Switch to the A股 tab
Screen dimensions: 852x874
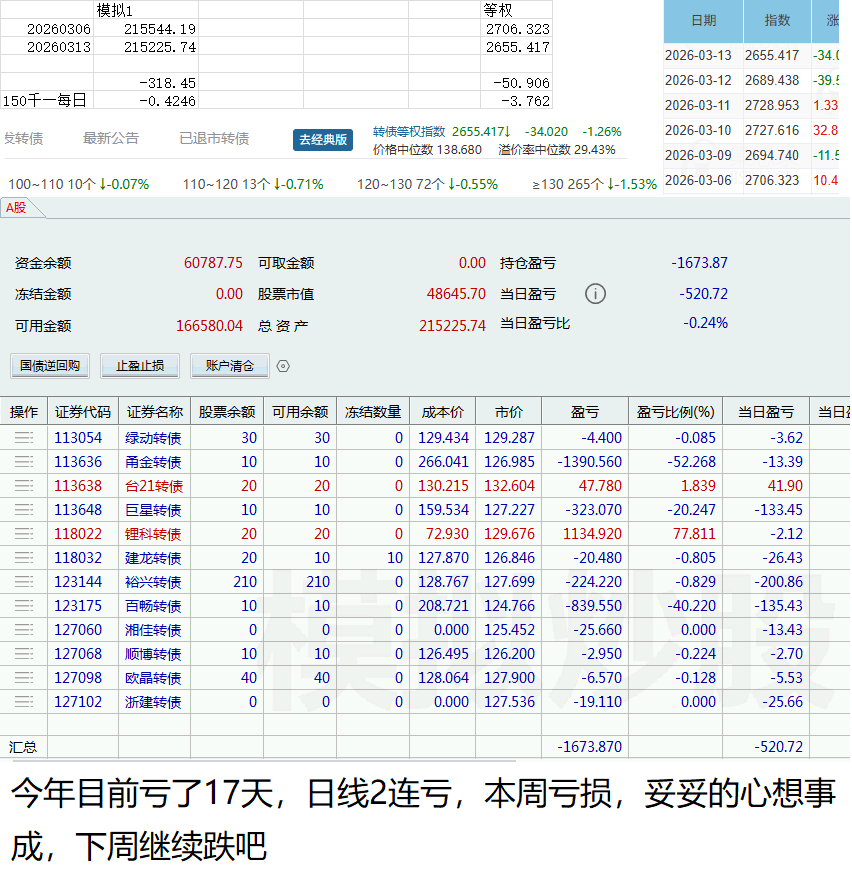pos(16,208)
